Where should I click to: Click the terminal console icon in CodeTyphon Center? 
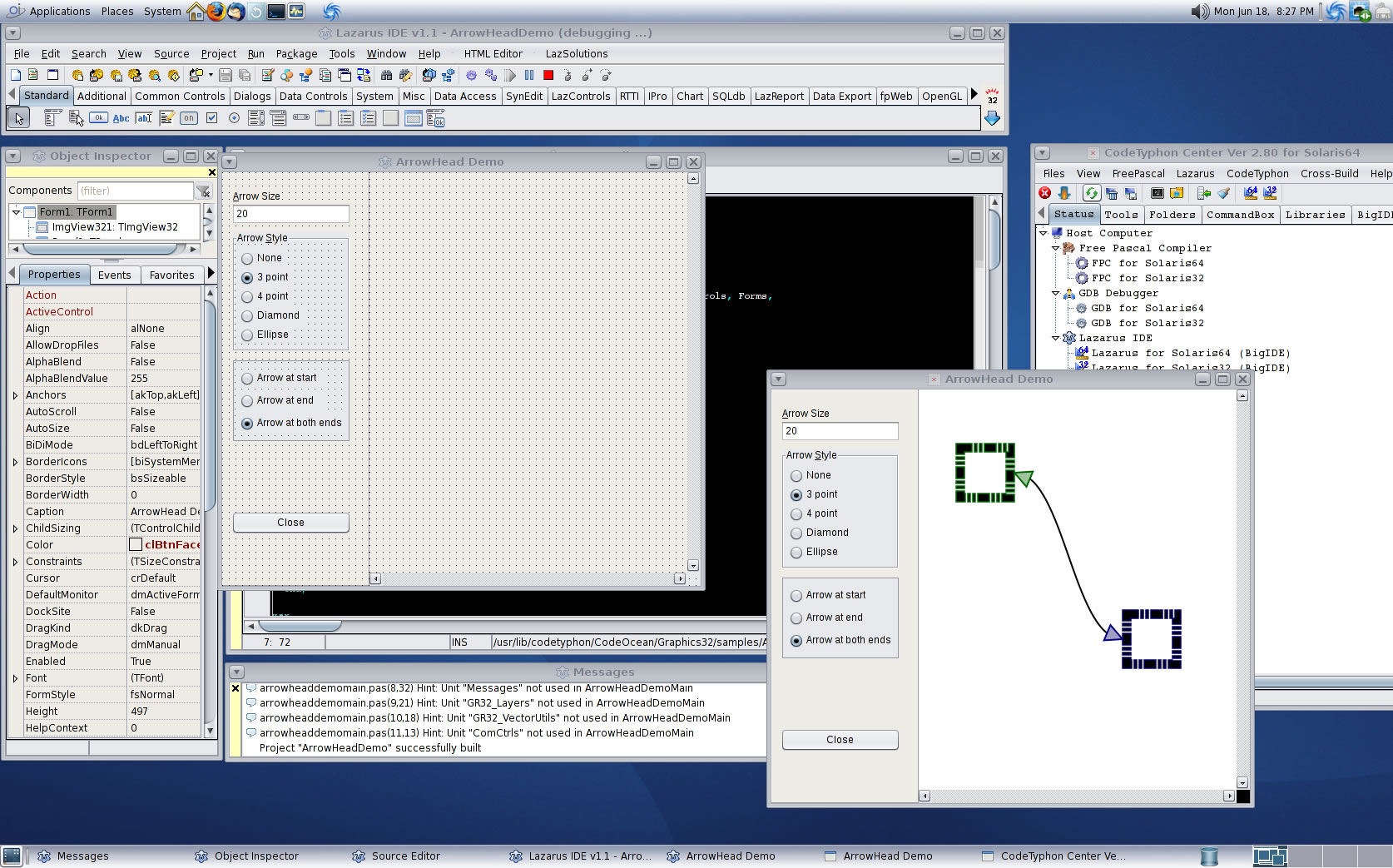[x=1158, y=193]
